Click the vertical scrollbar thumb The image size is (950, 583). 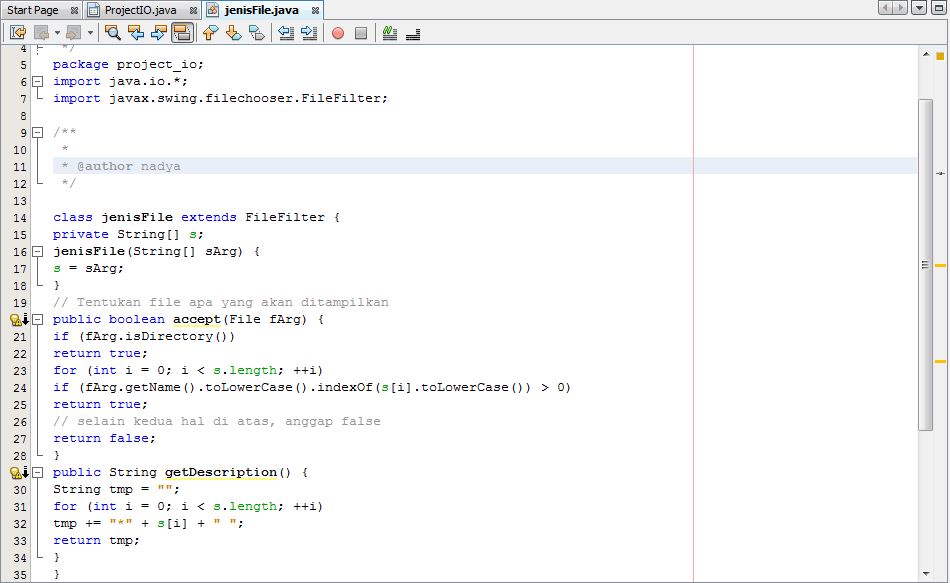tap(925, 265)
